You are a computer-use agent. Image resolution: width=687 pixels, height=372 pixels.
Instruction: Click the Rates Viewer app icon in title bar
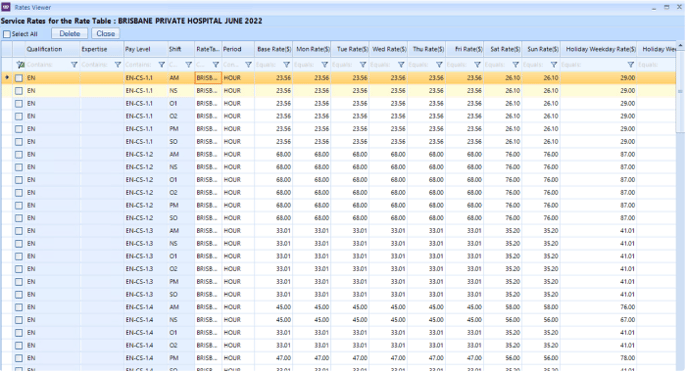6,7
